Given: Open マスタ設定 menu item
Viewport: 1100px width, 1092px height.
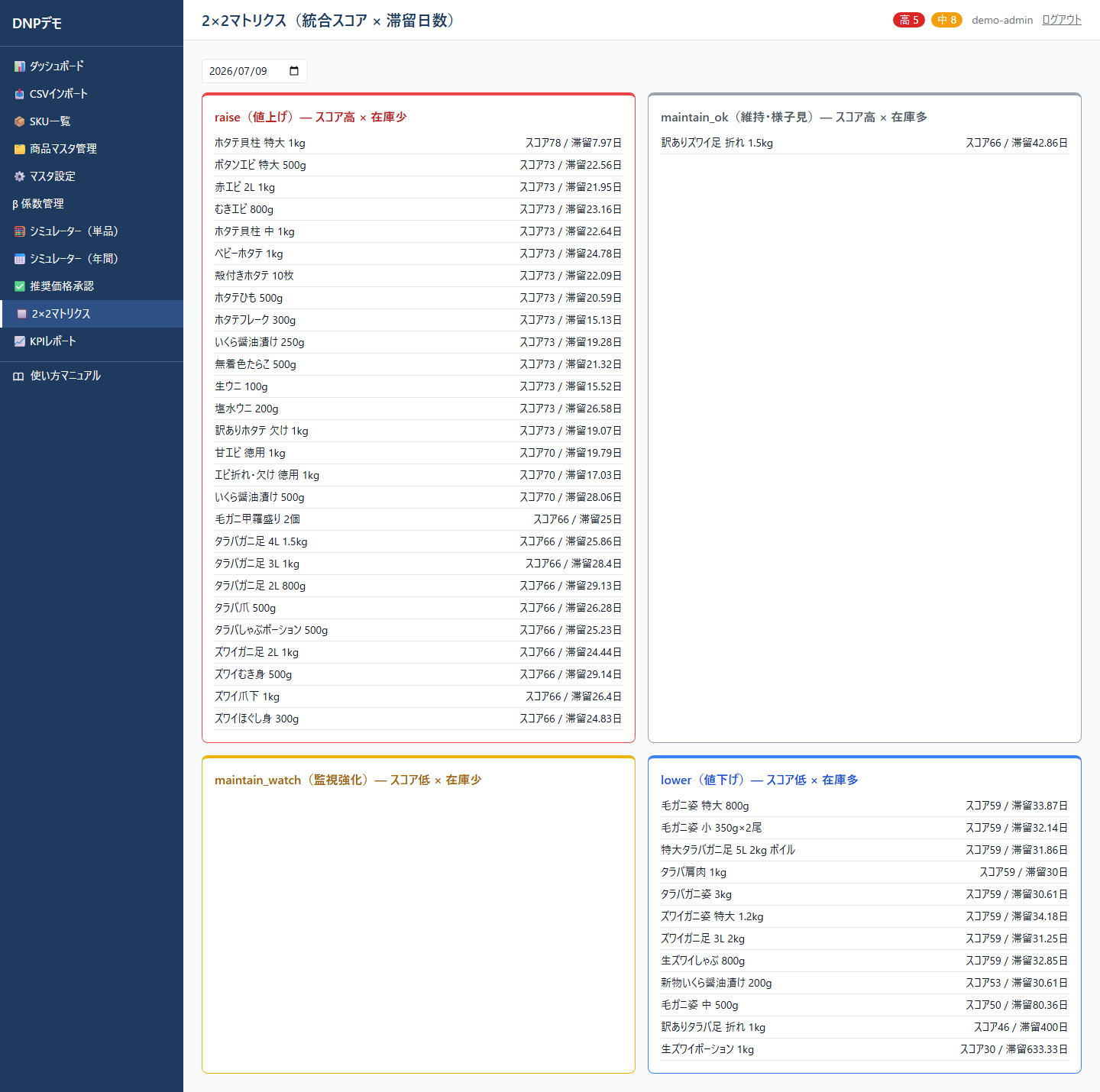Looking at the screenshot, I should coord(92,176).
